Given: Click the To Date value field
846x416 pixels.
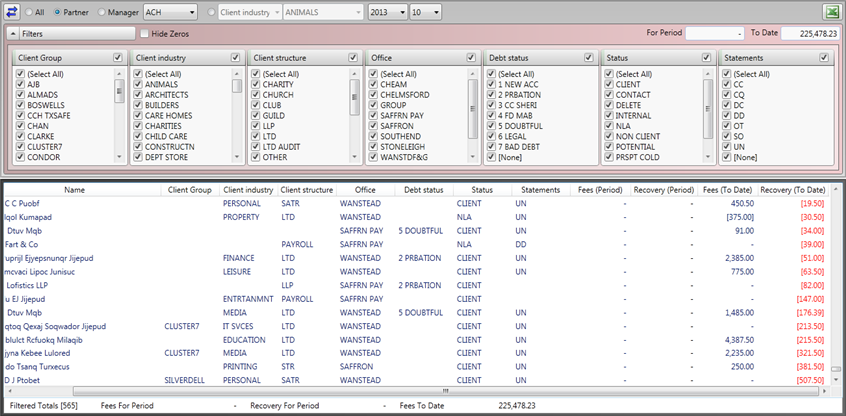Looking at the screenshot, I should click(811, 33).
